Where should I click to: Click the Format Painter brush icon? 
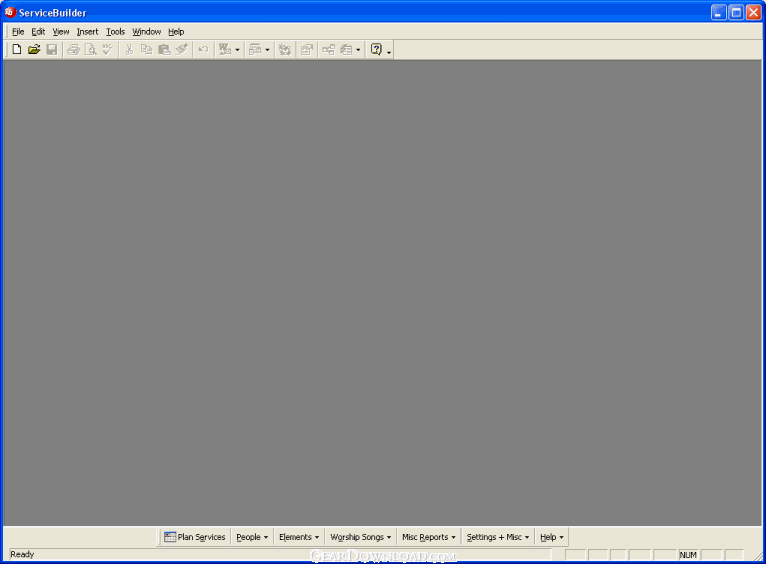click(x=182, y=49)
